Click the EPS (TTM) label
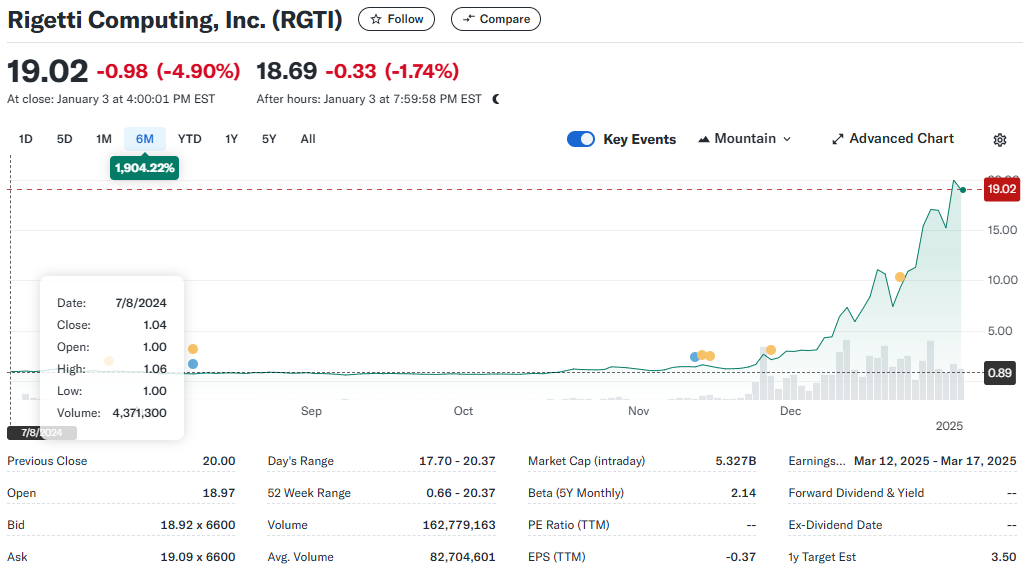Image resolution: width=1033 pixels, height=576 pixels. (x=557, y=557)
